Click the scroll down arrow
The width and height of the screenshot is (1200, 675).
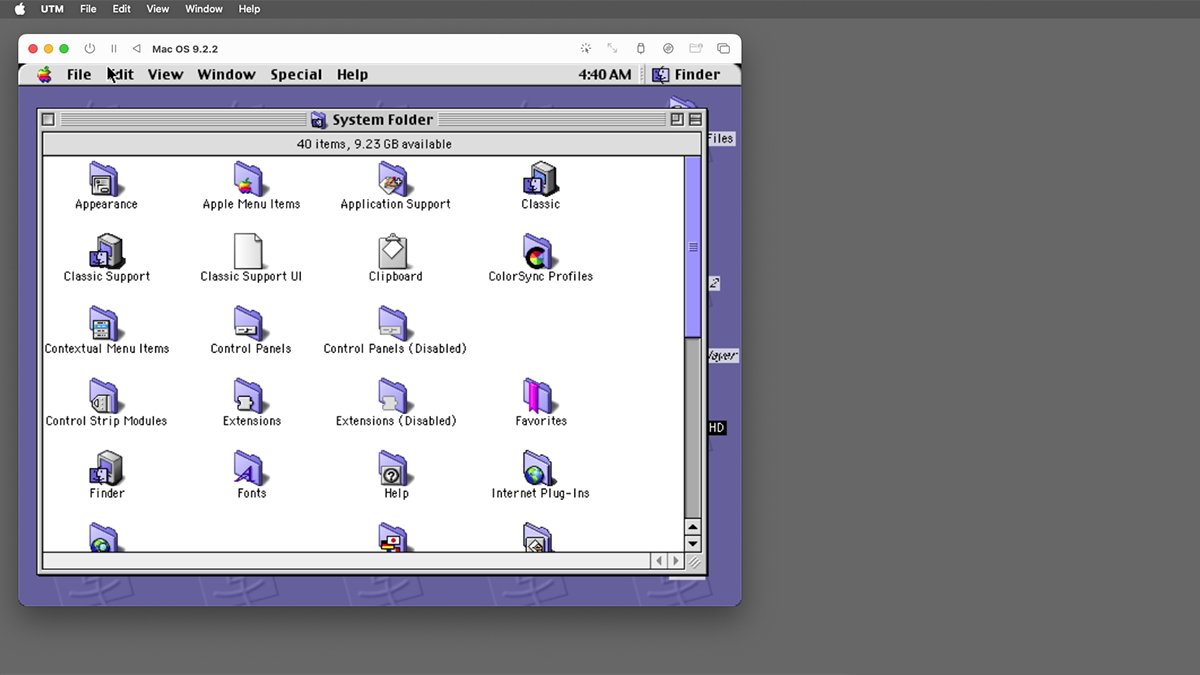[693, 544]
